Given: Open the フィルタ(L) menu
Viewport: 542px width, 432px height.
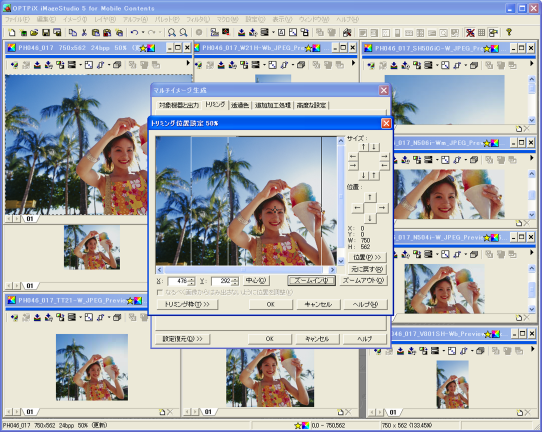Looking at the screenshot, I should tap(198, 19).
